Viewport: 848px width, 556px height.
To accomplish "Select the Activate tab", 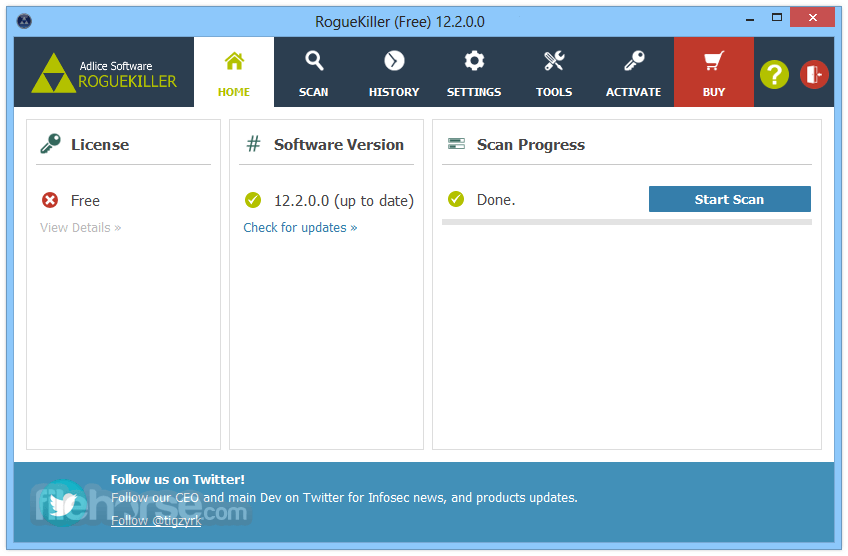I will [634, 72].
